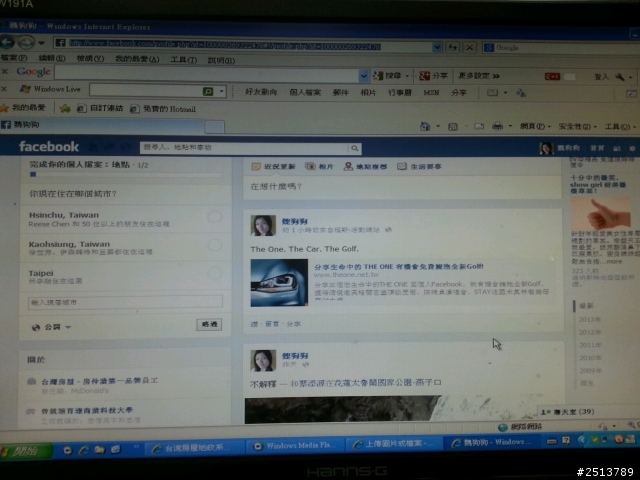Click the 略過 skip button
This screenshot has height=480, width=640.
pos(209,324)
